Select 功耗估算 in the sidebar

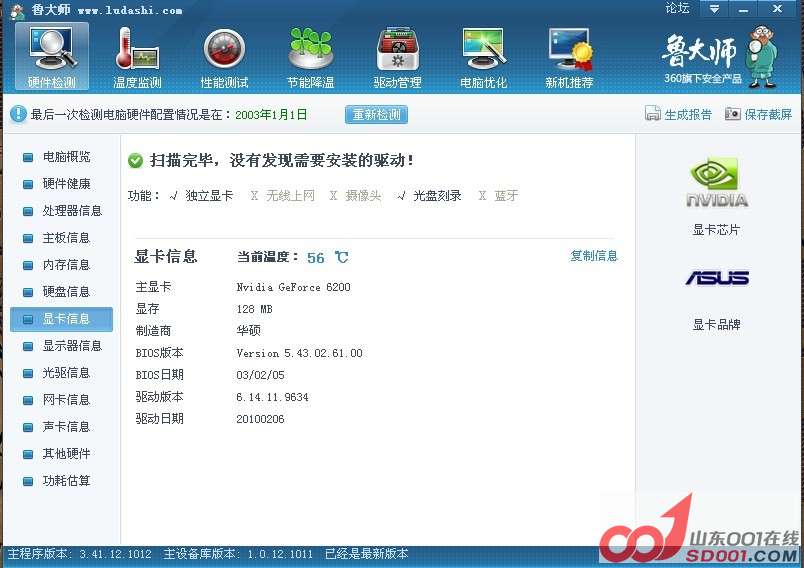click(66, 481)
